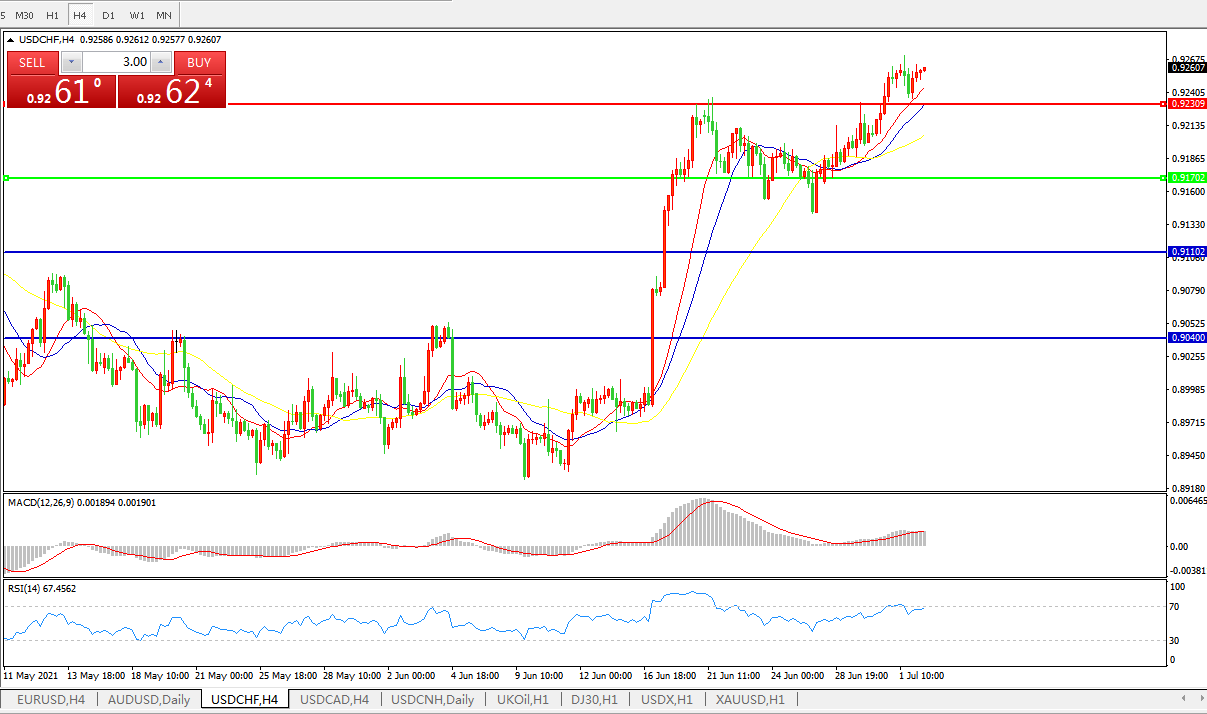Decrease lot volume with down arrow
1207x714 pixels.
(71, 62)
